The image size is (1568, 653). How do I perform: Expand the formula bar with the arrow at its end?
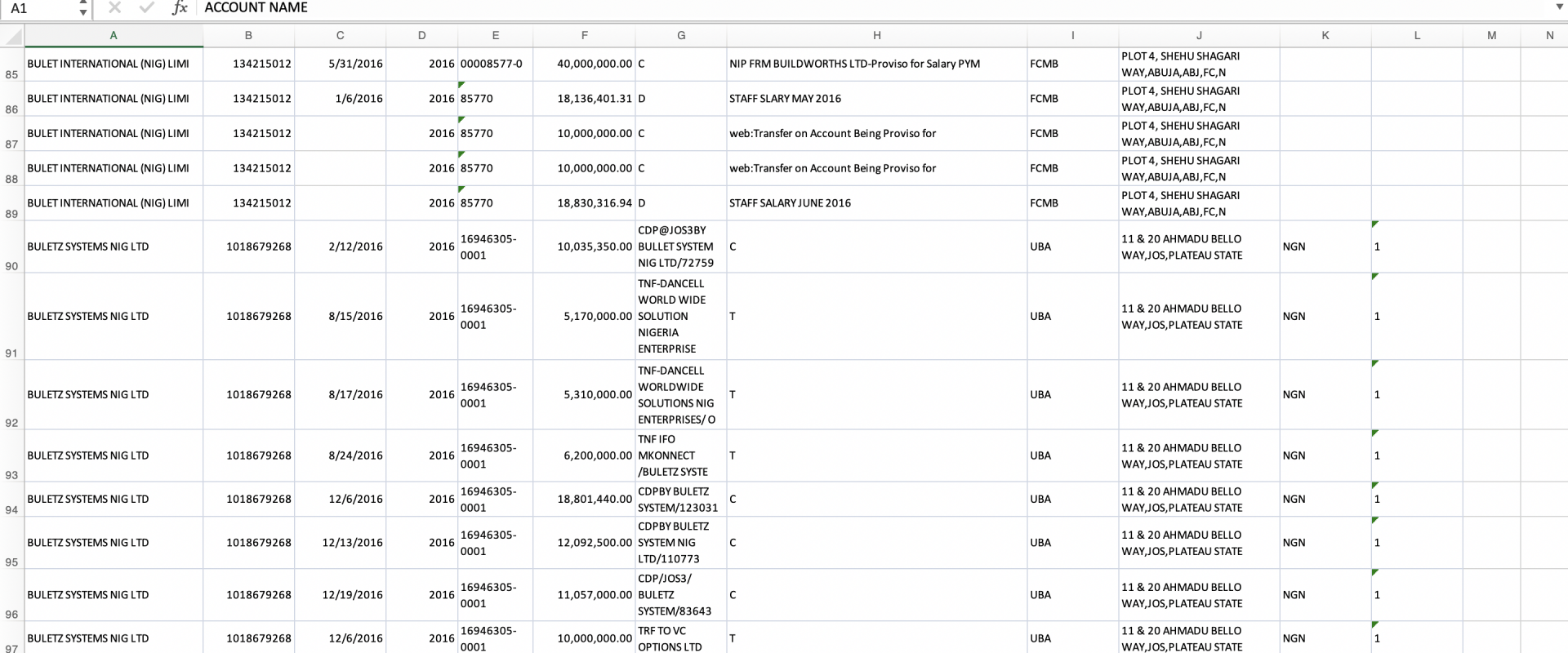tap(1560, 8)
